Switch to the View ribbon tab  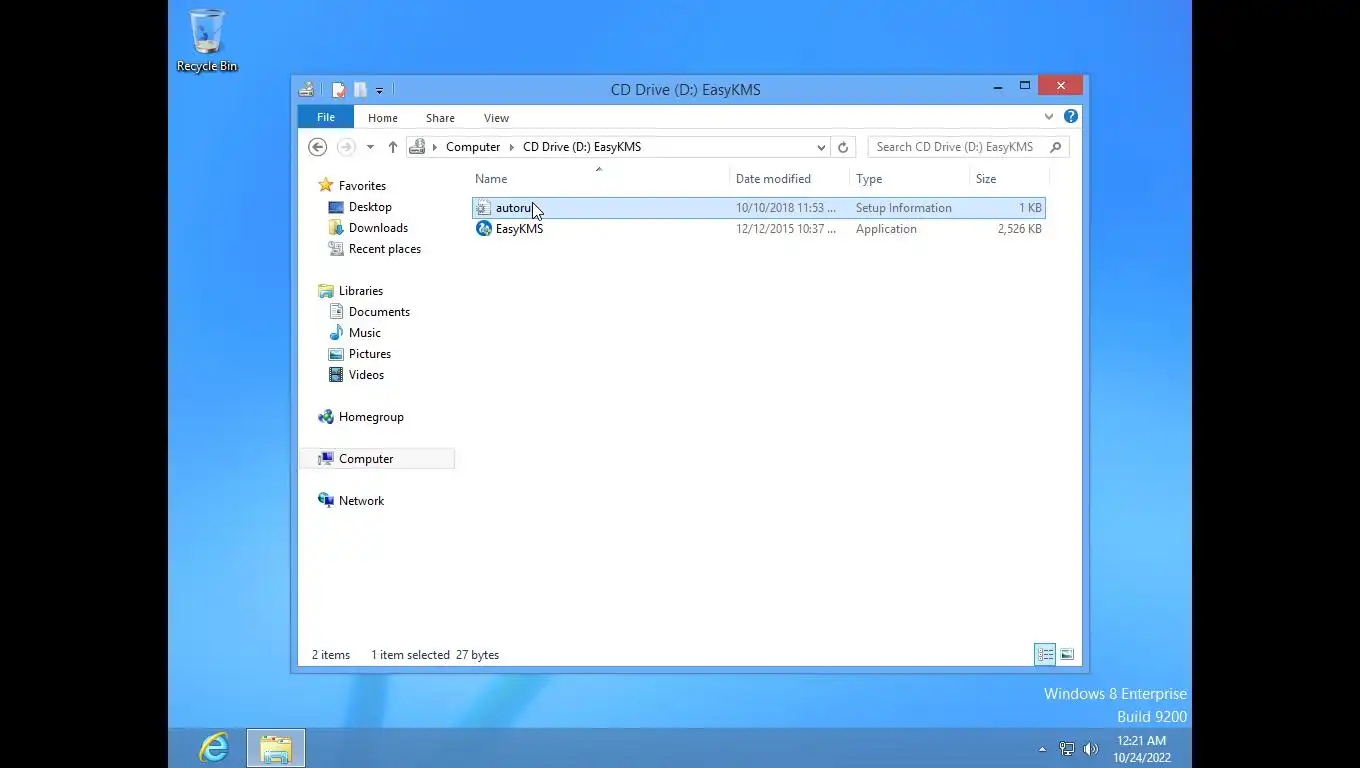pos(496,118)
